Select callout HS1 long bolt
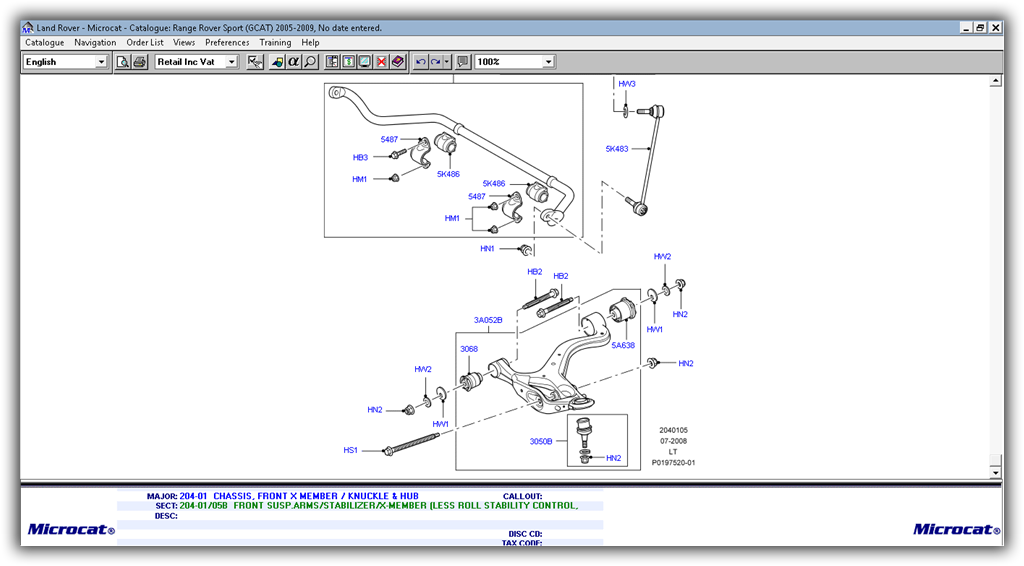This screenshot has width=1024, height=566. tap(351, 450)
